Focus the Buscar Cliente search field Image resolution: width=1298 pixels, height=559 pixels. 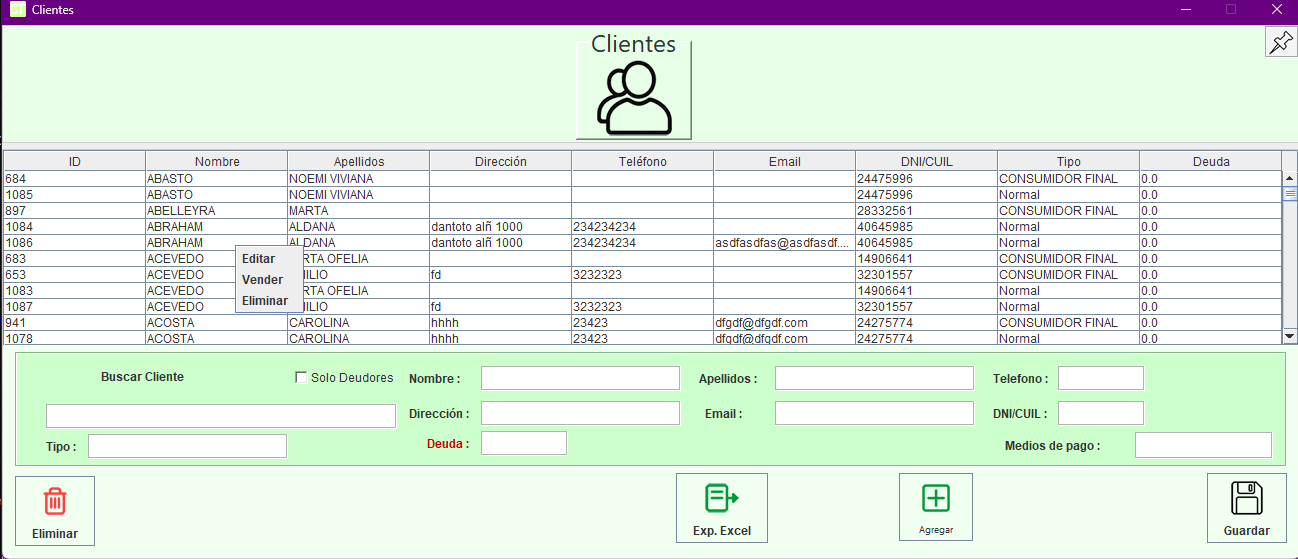pos(221,416)
